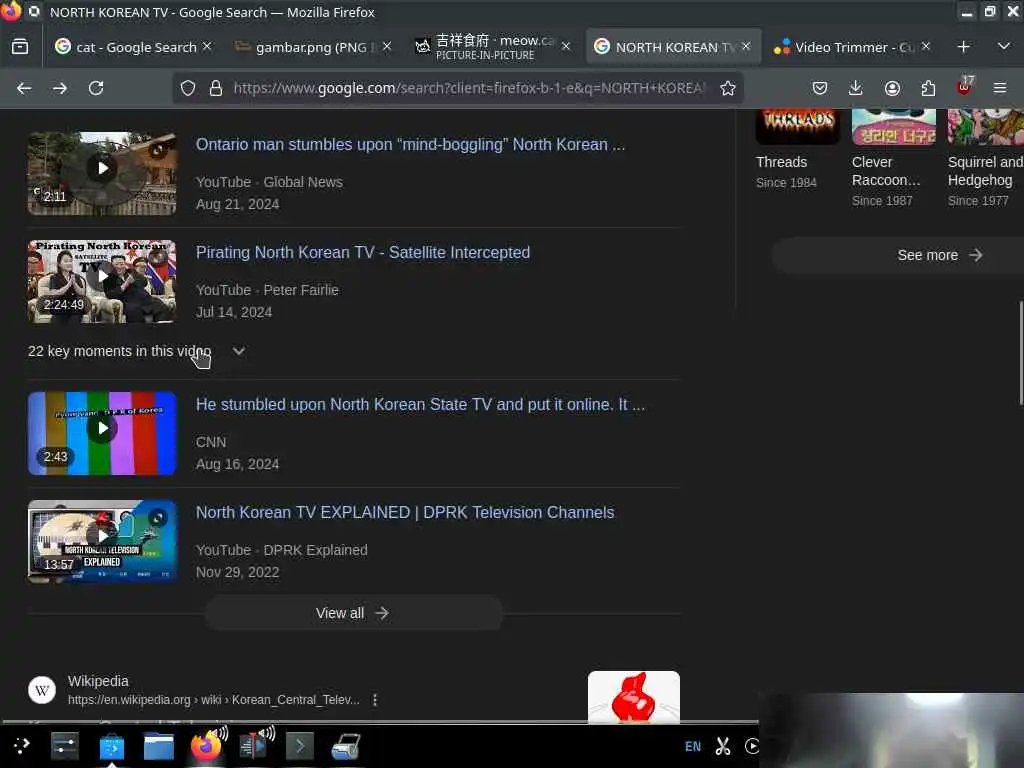
Task: Open a new tab with plus
Action: tap(963, 47)
